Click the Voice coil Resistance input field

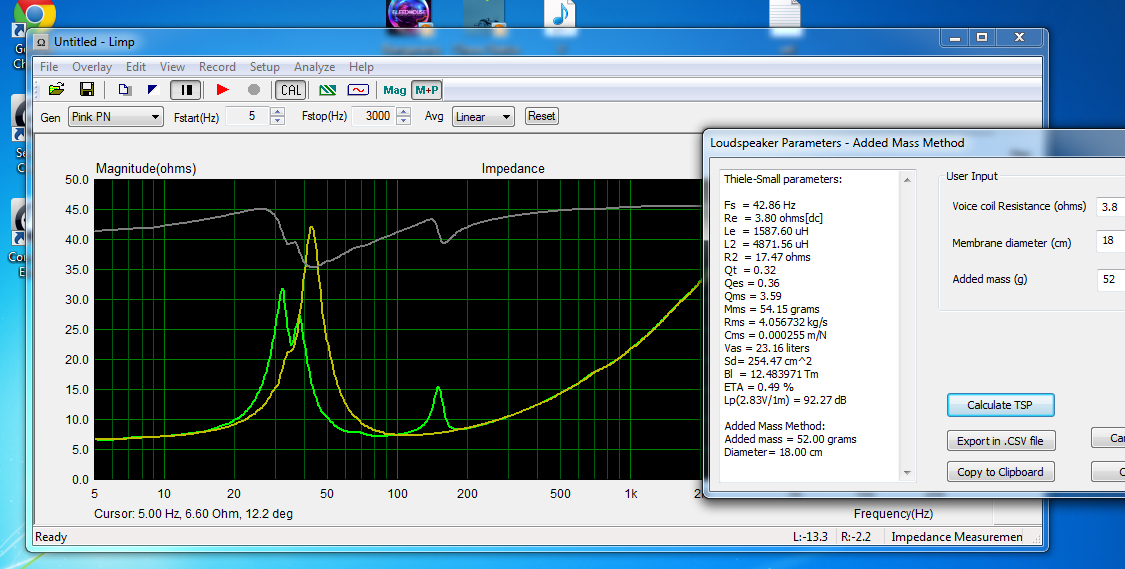click(1111, 207)
